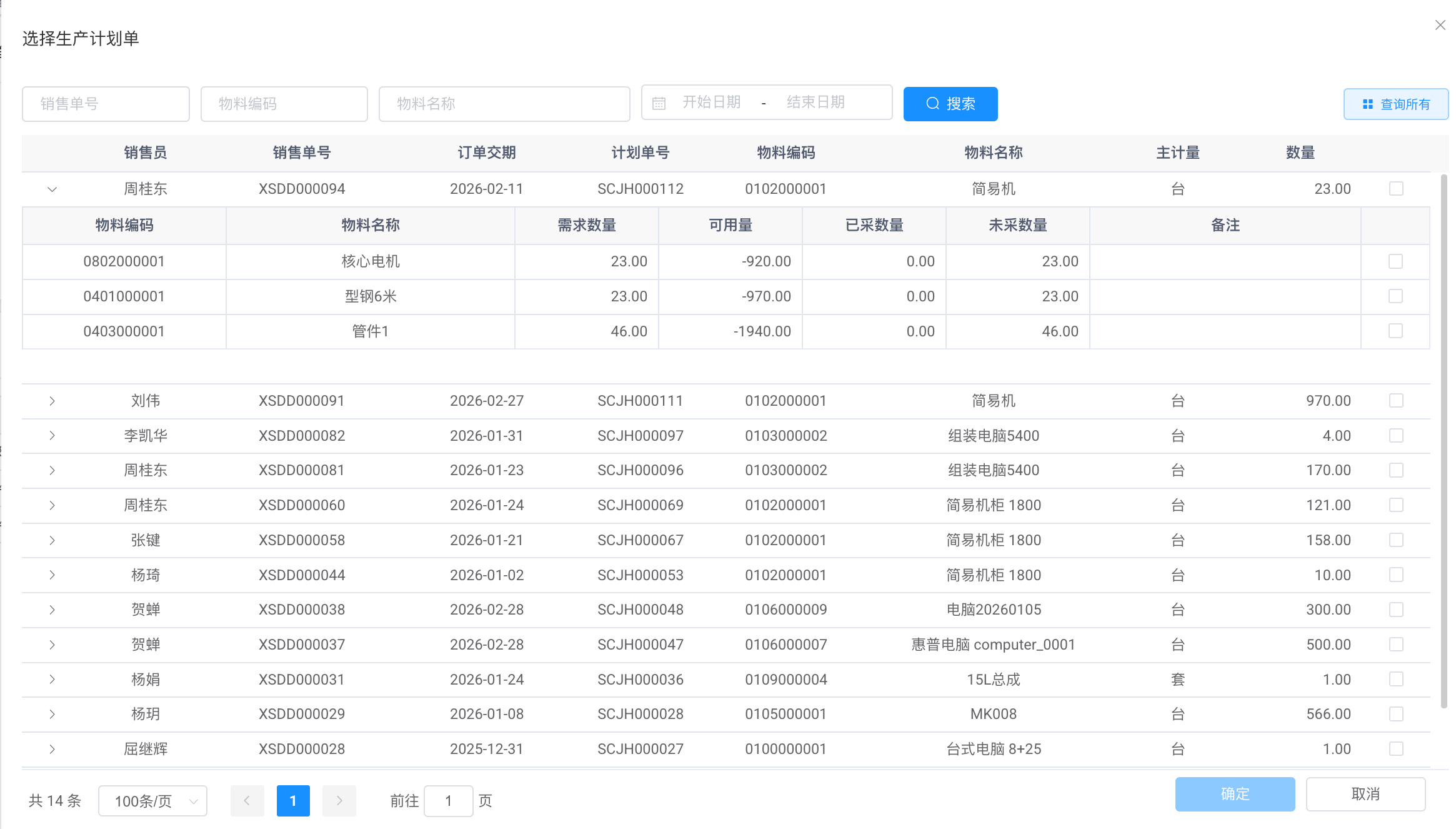1456x829 pixels.
Task: Select checkbox for 惠普电脑 computer_0001 row
Action: pyautogui.click(x=1396, y=645)
